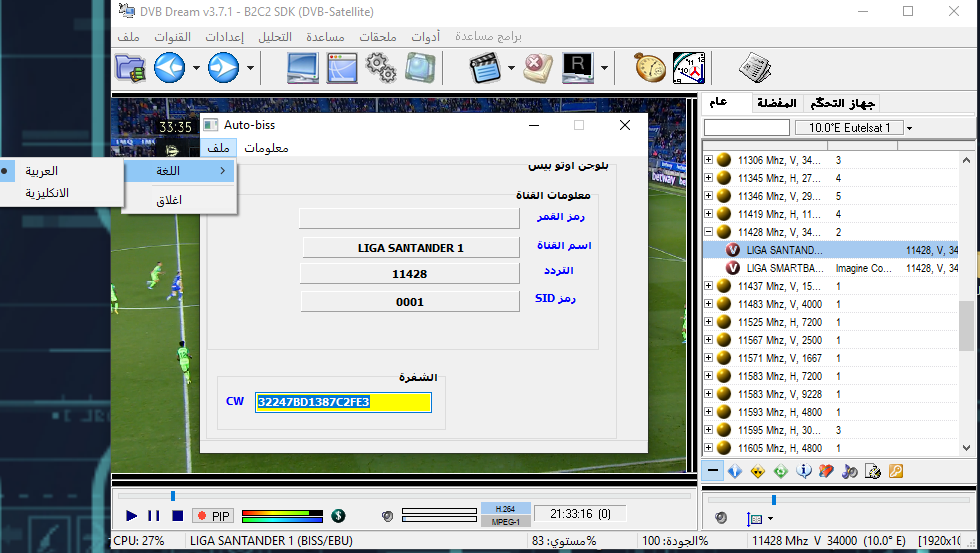980x553 pixels.
Task: Expand the 11306 Mhz, V transponder
Action: pos(708,160)
